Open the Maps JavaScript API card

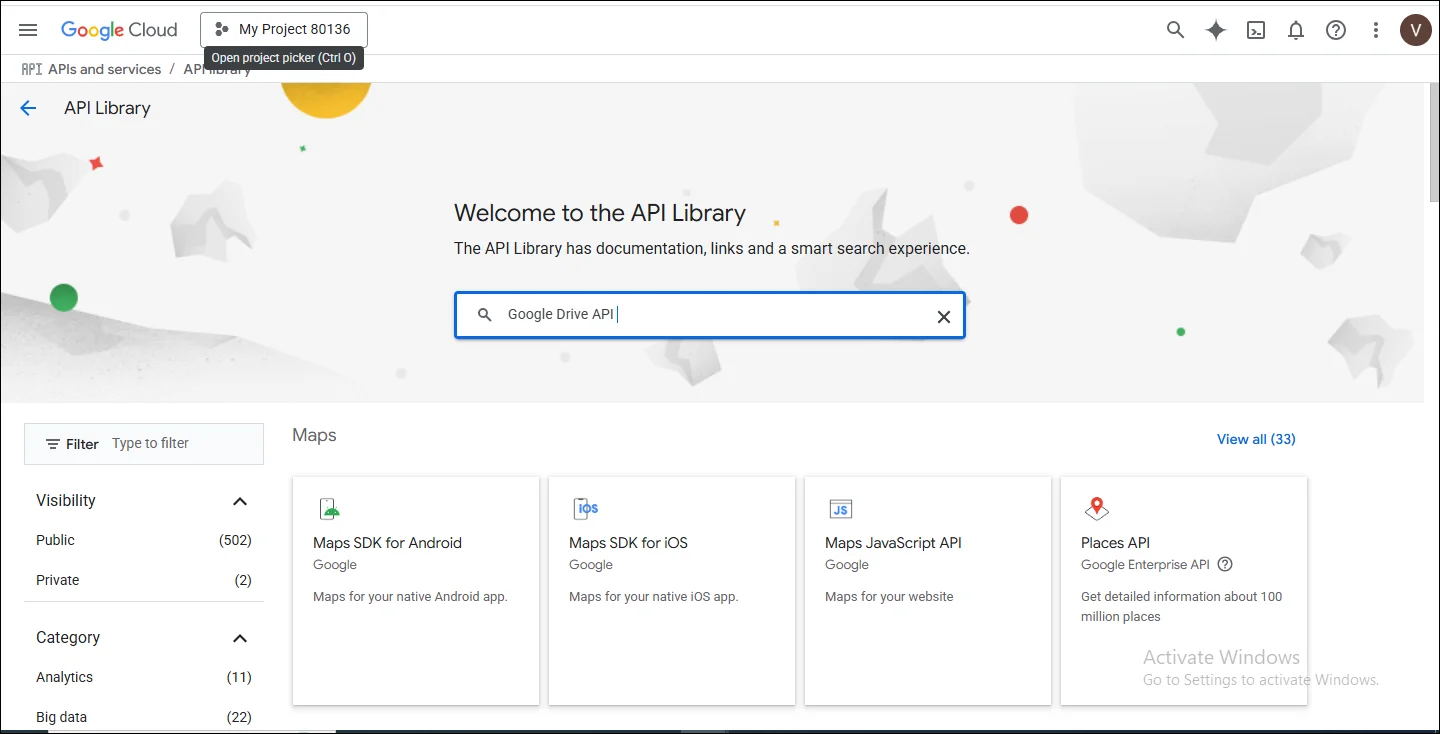coord(928,591)
